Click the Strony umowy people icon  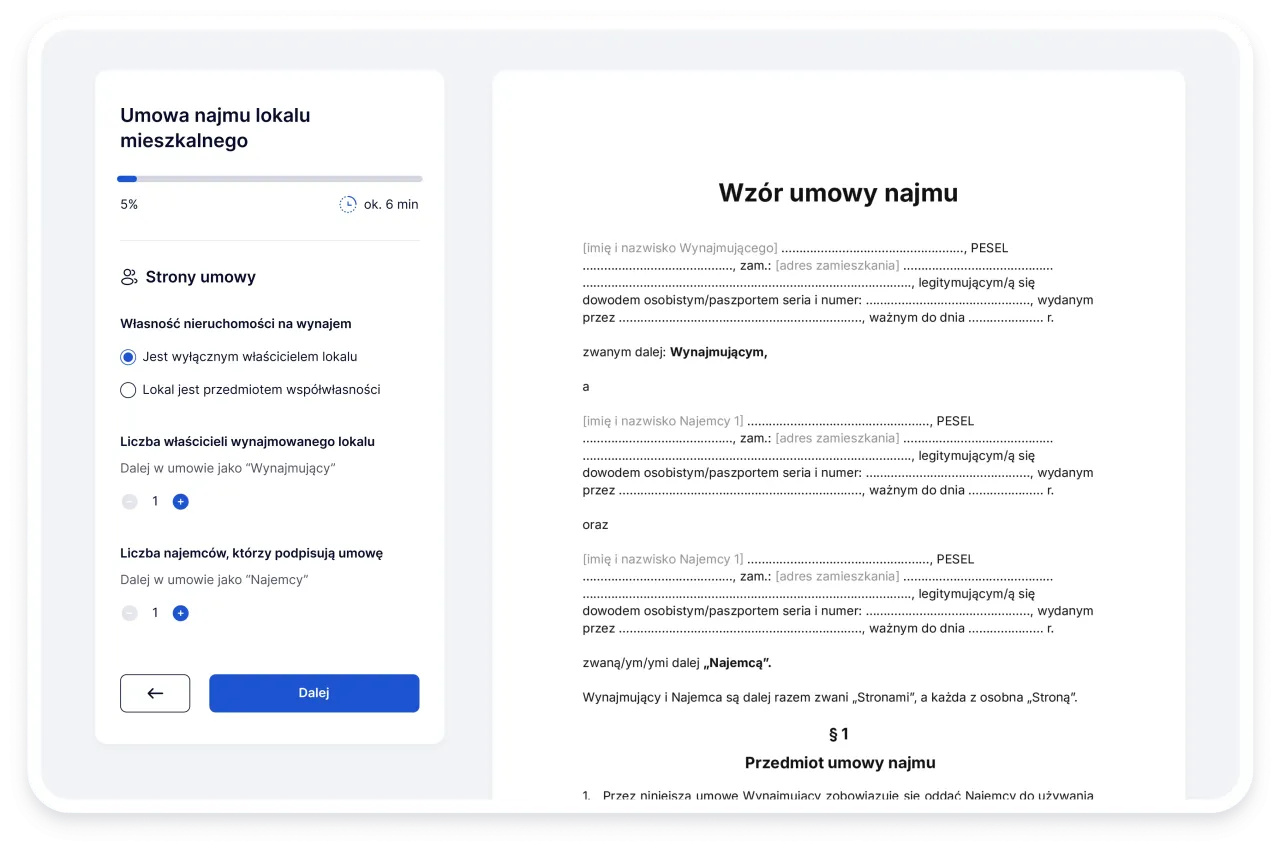point(128,276)
